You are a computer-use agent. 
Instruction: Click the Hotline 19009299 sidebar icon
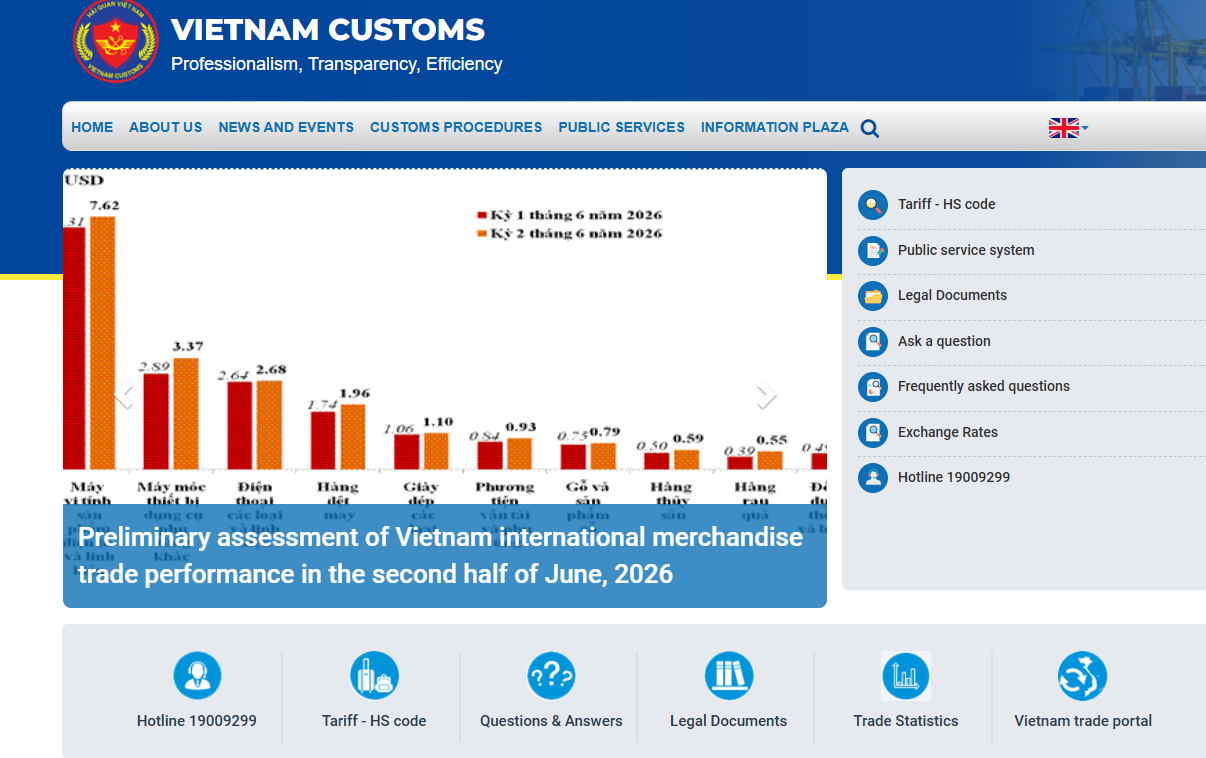[873, 478]
